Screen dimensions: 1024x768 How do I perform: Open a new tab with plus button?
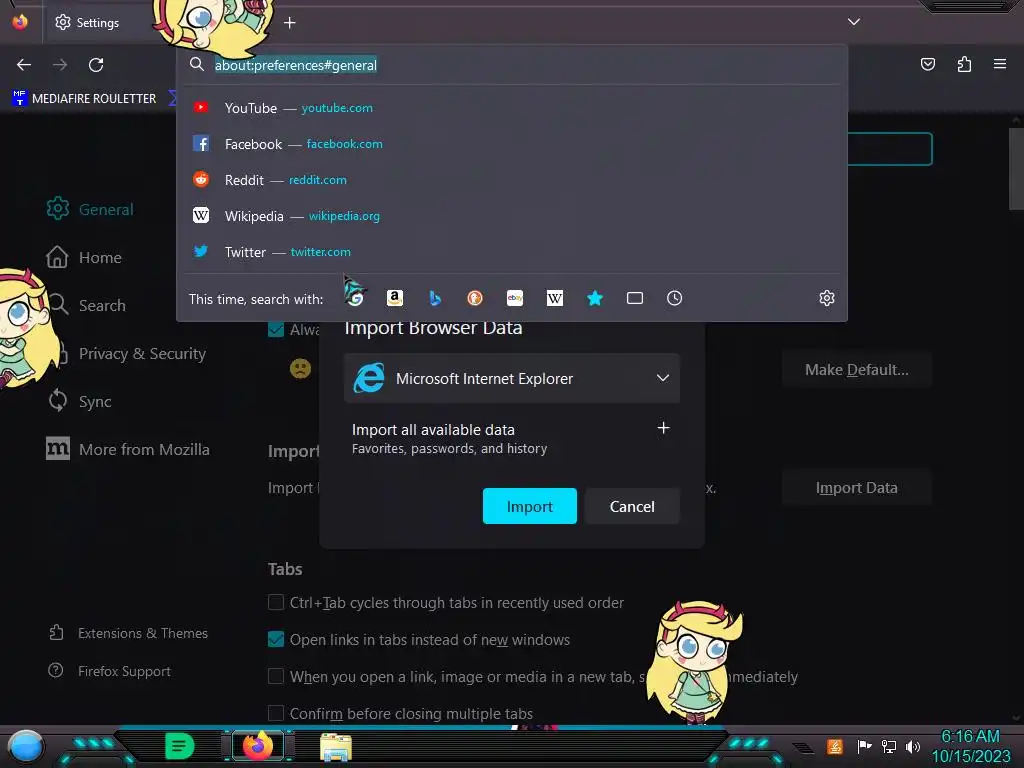coord(289,23)
